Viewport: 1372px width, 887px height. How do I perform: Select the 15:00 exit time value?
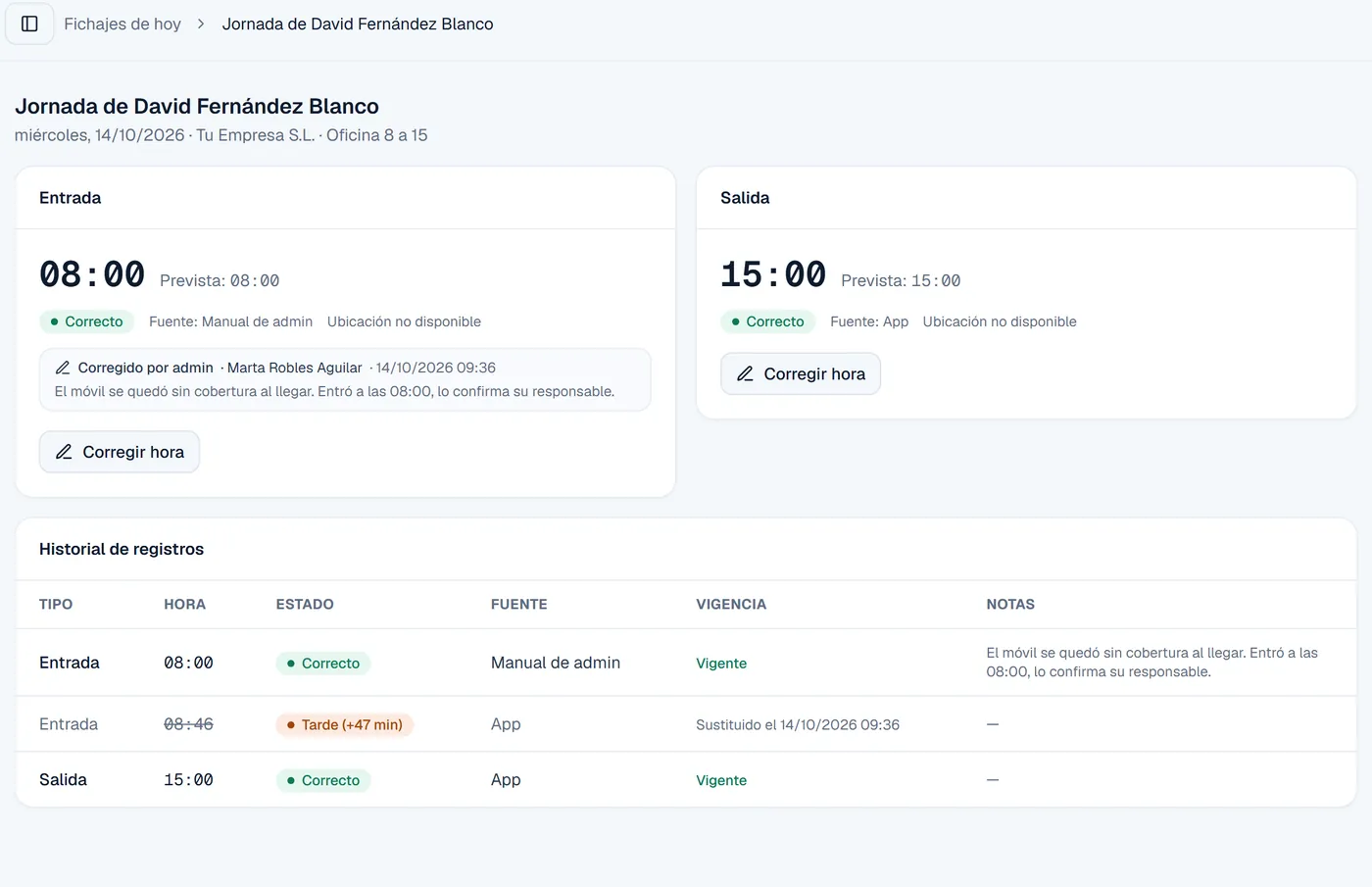(773, 274)
